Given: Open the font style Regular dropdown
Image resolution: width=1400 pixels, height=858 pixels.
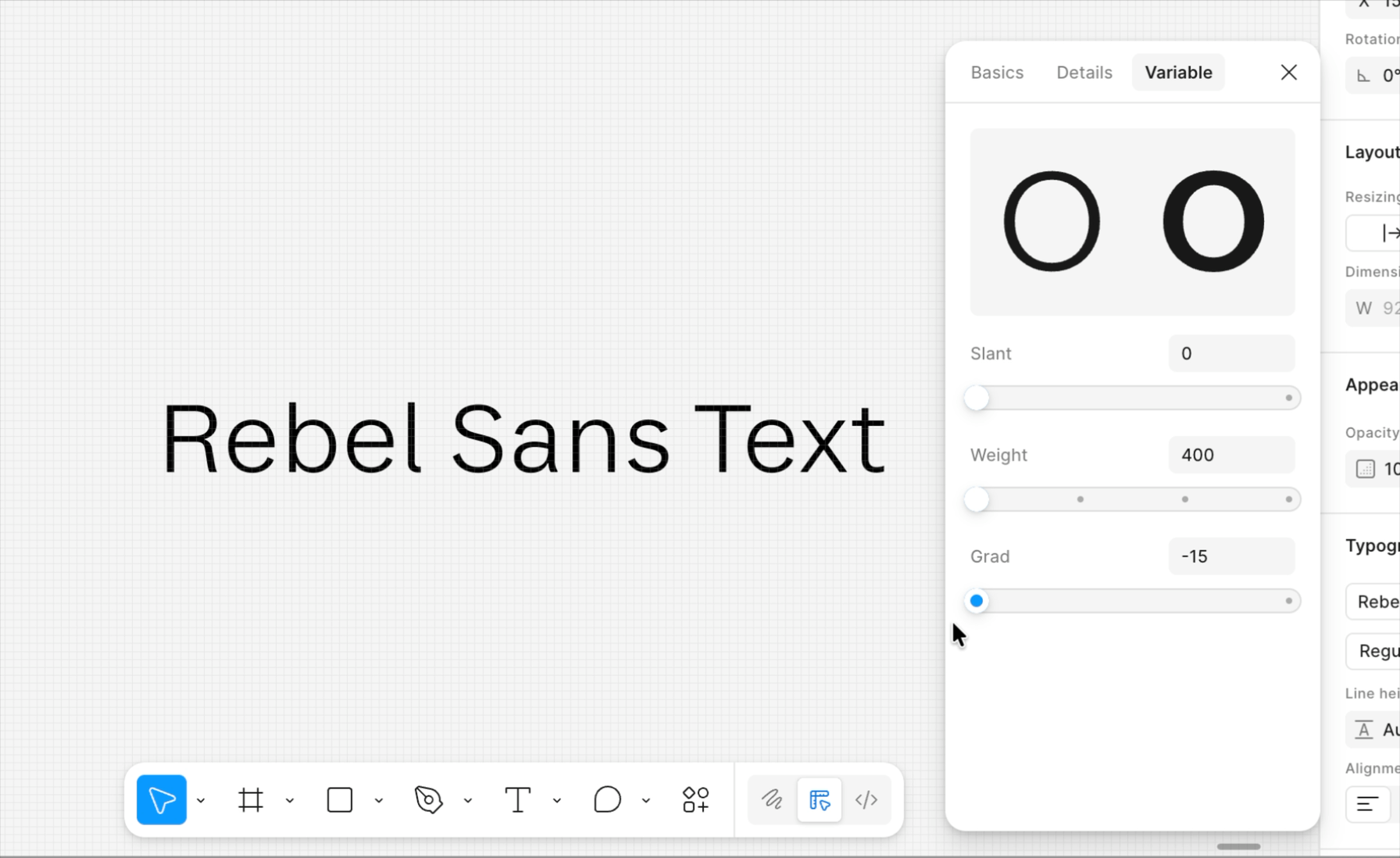Looking at the screenshot, I should (x=1373, y=651).
